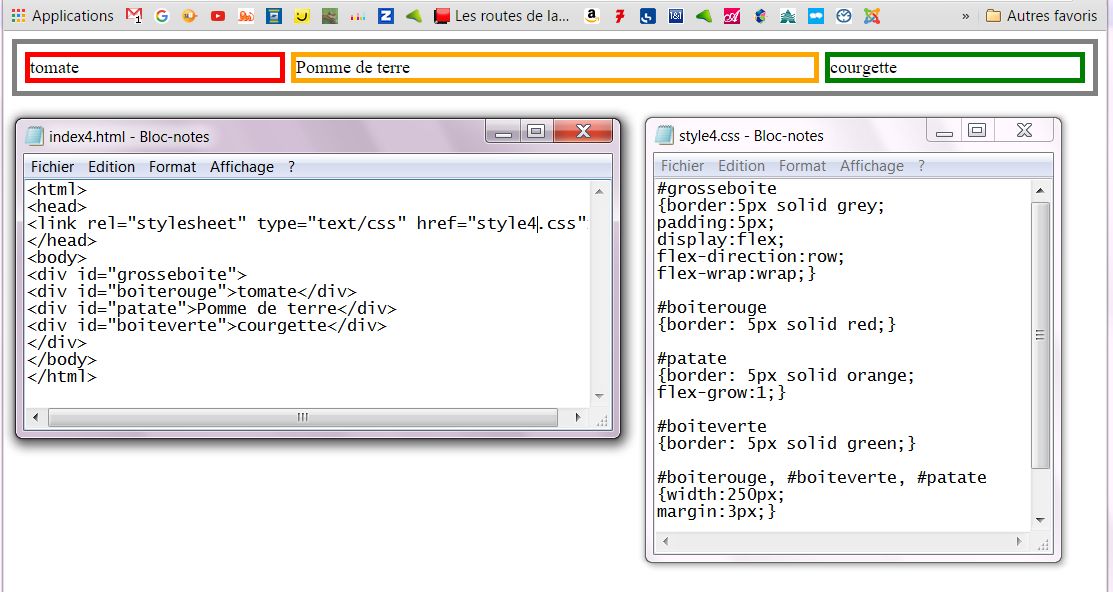The width and height of the screenshot is (1113, 592).
Task: Click scroll-down arrow in style4.css window
Action: click(1040, 520)
